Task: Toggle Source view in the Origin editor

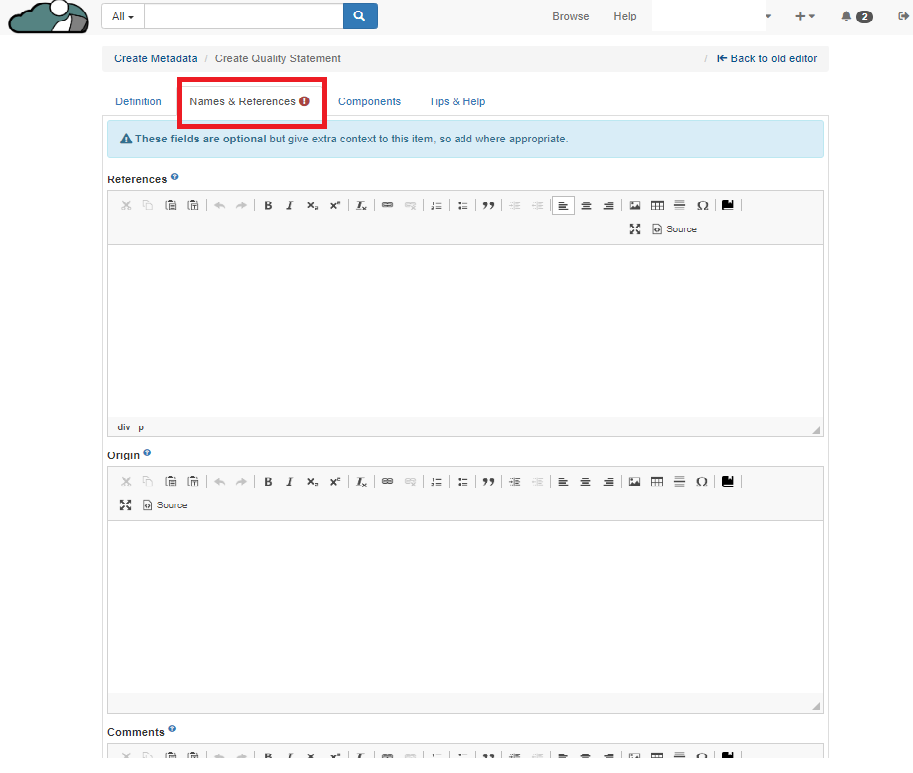Action: tap(165, 506)
